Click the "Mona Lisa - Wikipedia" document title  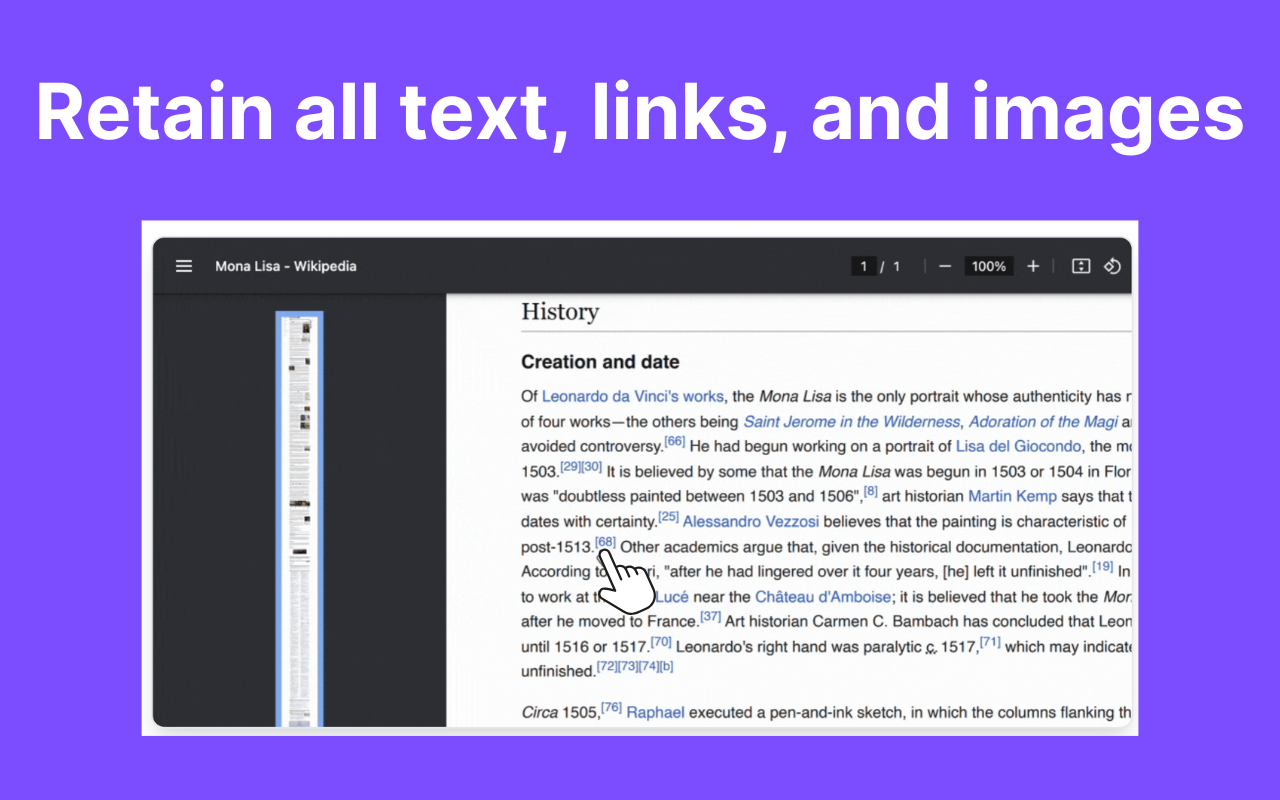pos(286,266)
